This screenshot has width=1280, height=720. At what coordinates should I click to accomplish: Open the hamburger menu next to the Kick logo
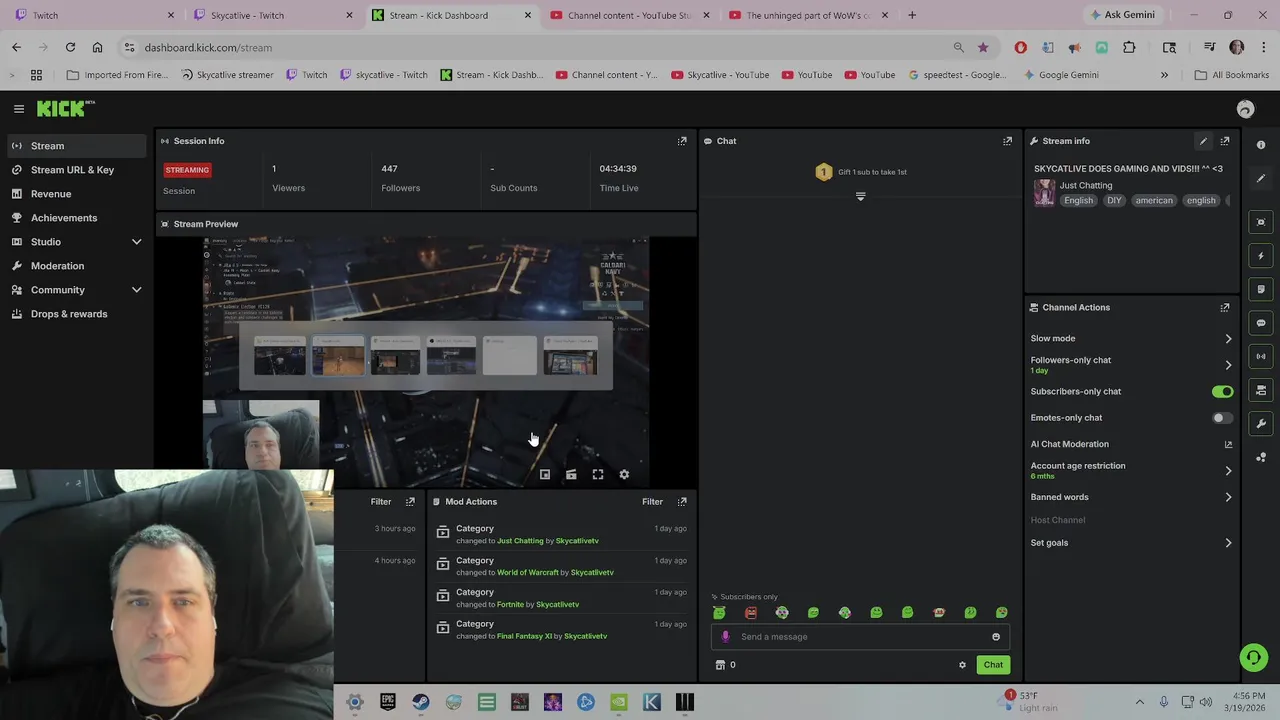point(19,109)
